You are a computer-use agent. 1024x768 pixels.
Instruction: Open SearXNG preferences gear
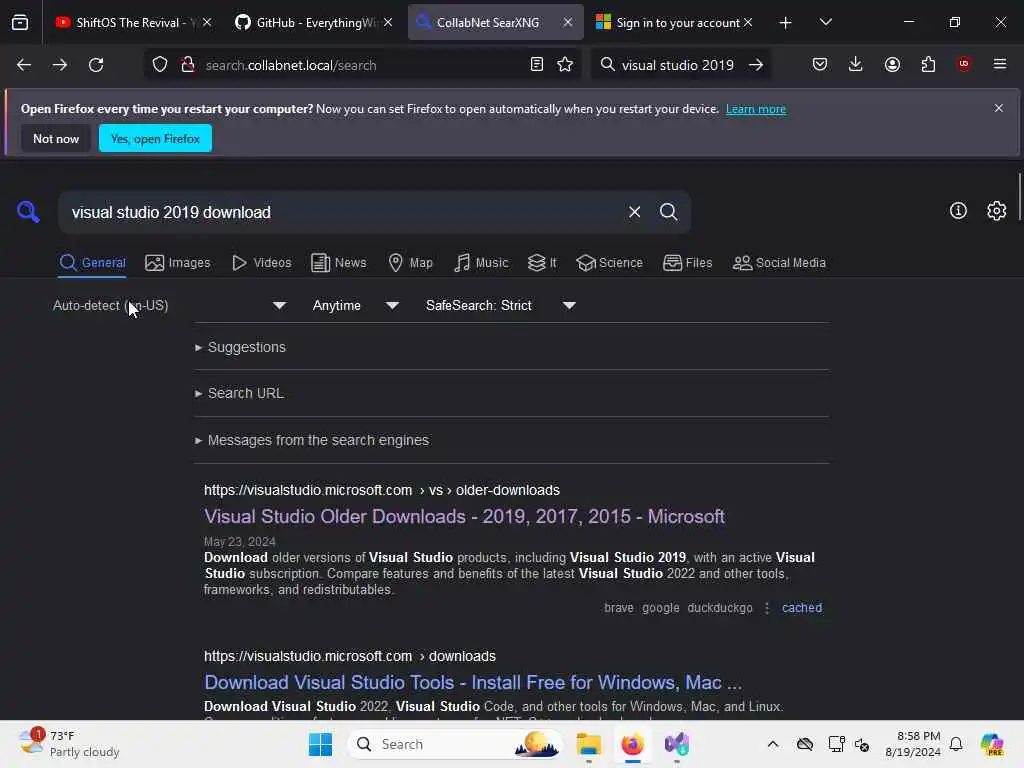[997, 210]
